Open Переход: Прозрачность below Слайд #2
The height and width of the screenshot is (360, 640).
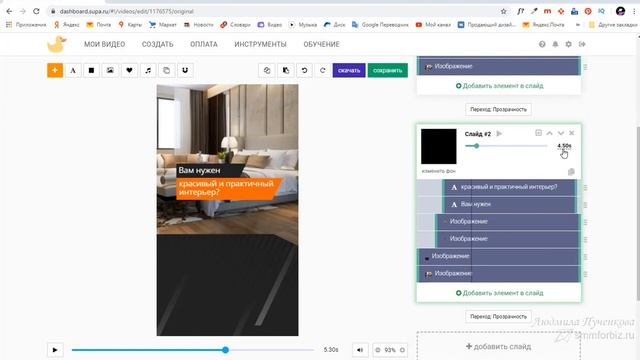coord(498,316)
